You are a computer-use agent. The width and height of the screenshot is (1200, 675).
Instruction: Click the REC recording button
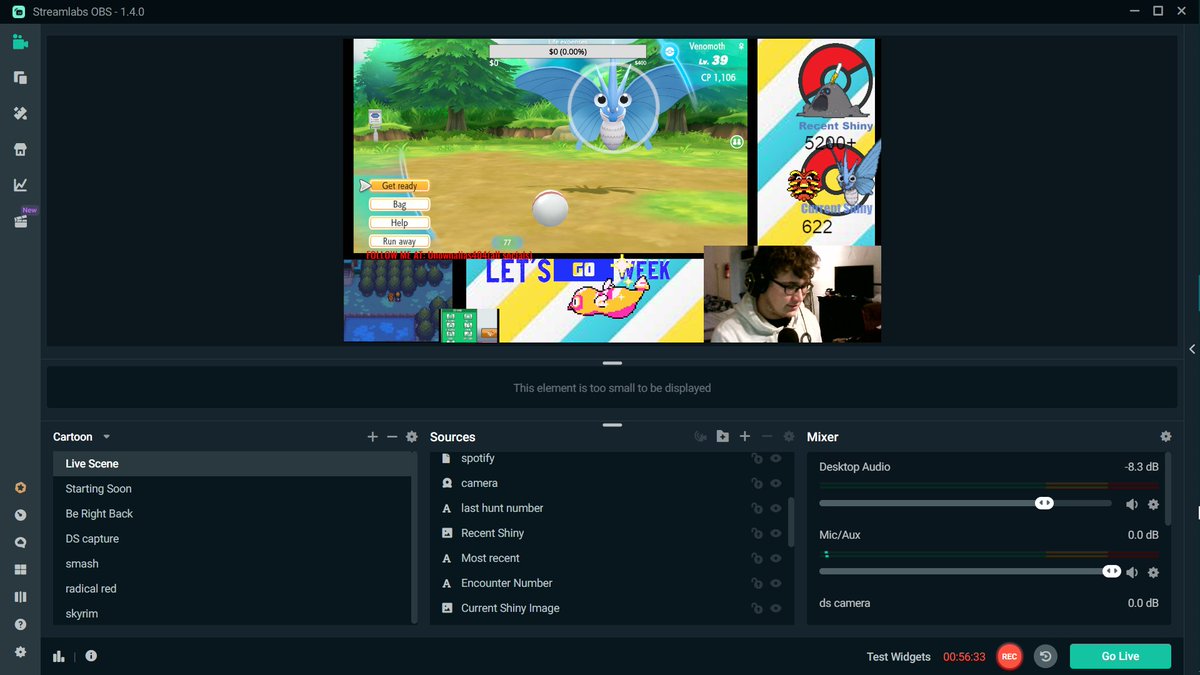tap(1009, 656)
